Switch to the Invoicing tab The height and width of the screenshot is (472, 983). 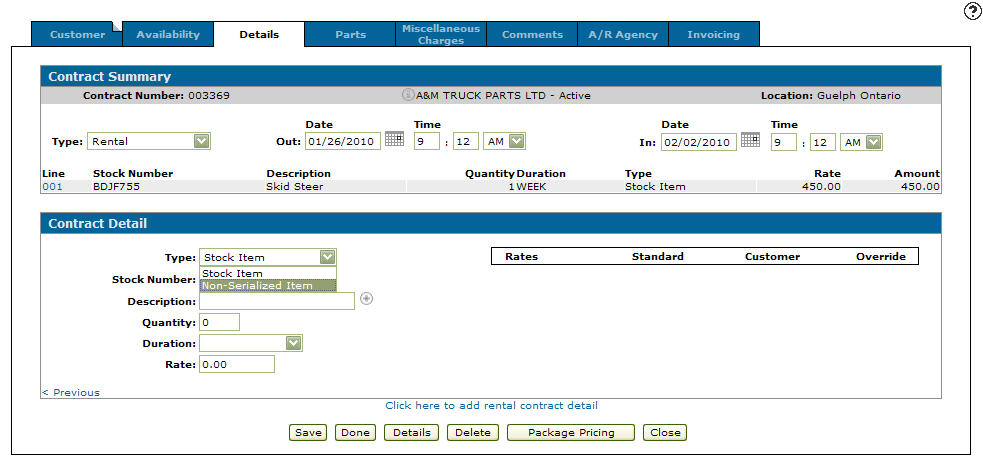(x=713, y=34)
